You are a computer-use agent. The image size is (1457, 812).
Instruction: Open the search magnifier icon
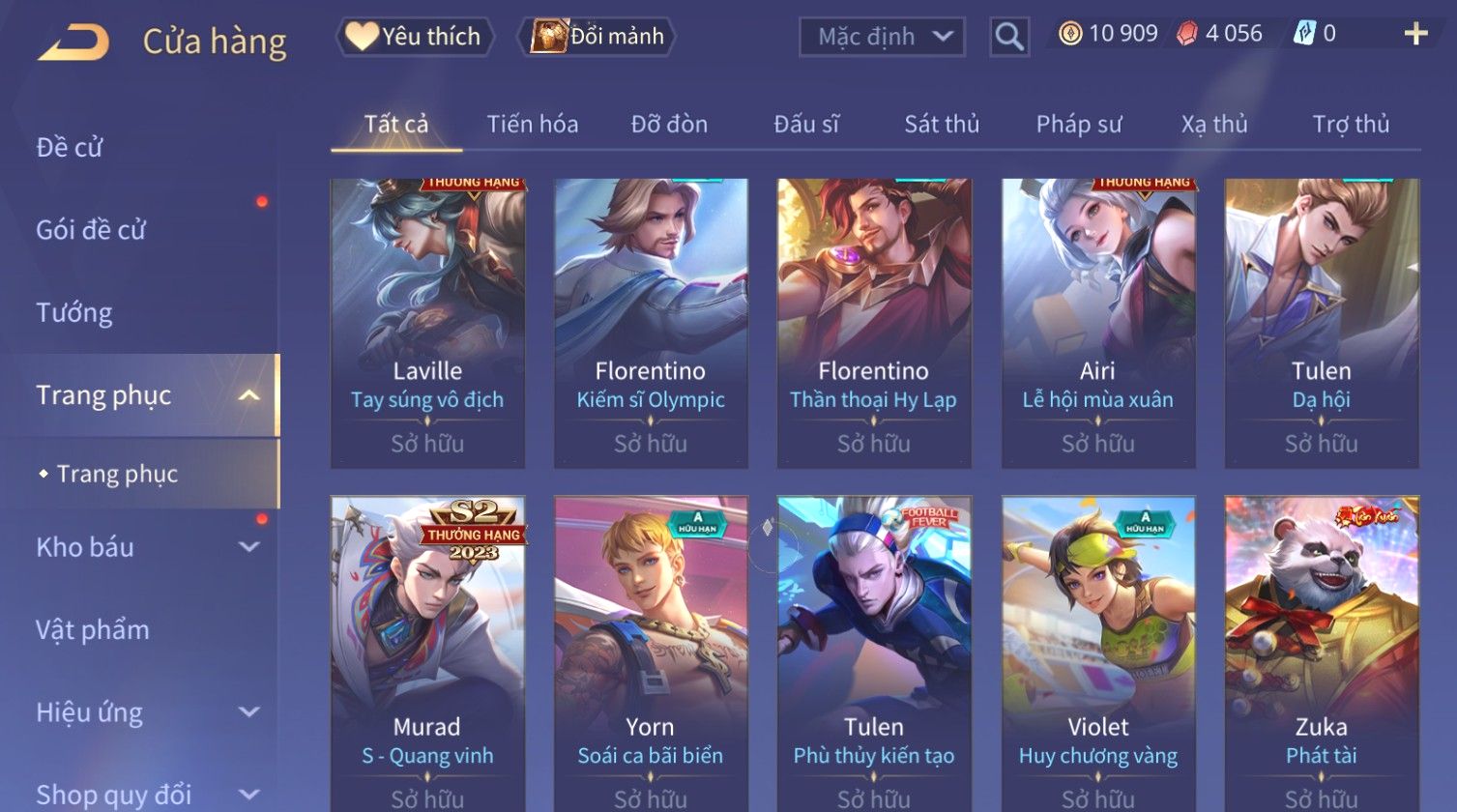(1009, 37)
